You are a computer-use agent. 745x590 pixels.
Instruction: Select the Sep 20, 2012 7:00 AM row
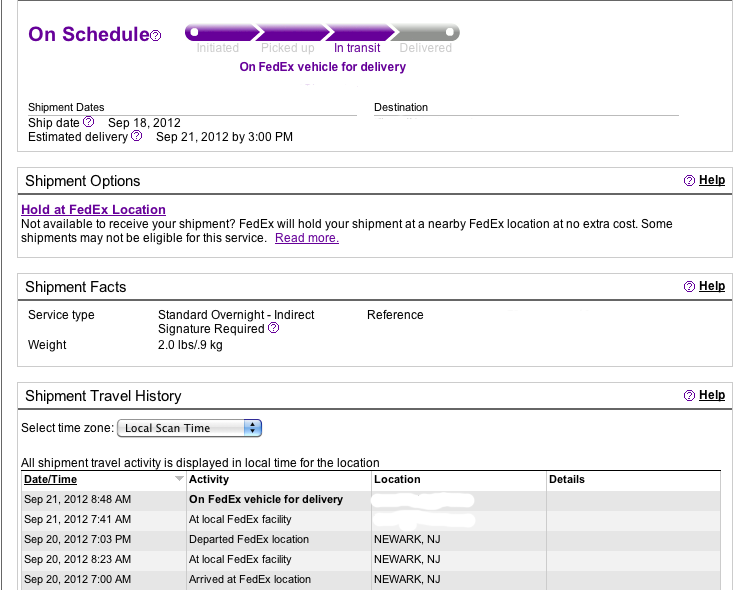pos(371,579)
